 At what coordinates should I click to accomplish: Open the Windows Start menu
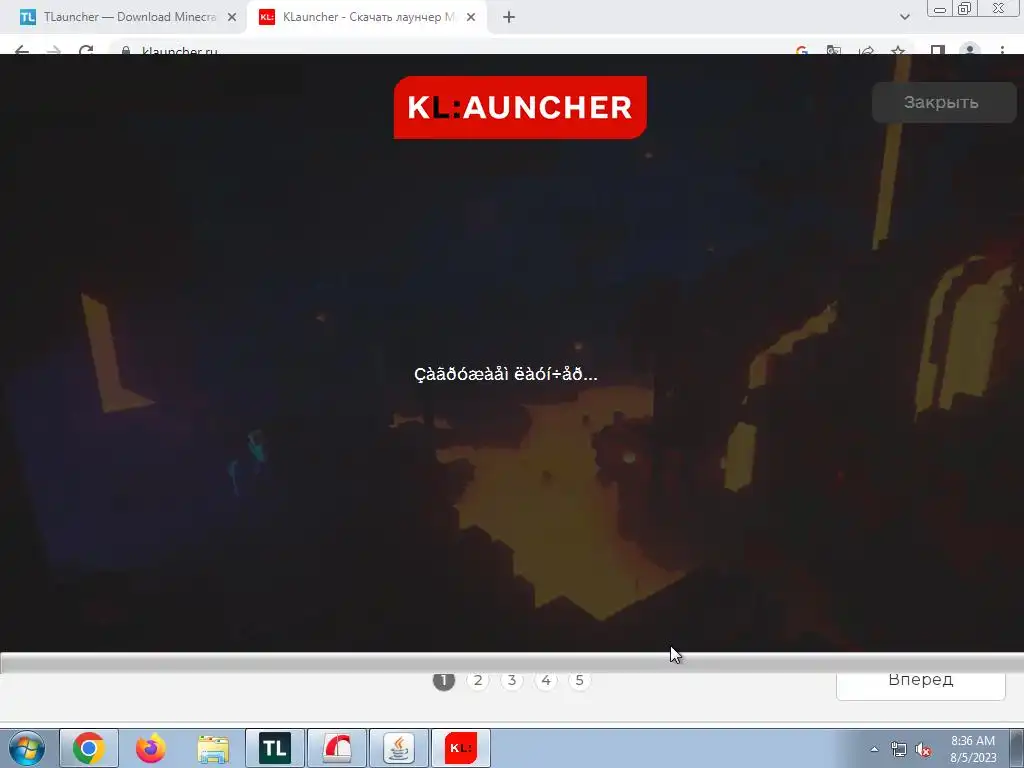(x=27, y=748)
